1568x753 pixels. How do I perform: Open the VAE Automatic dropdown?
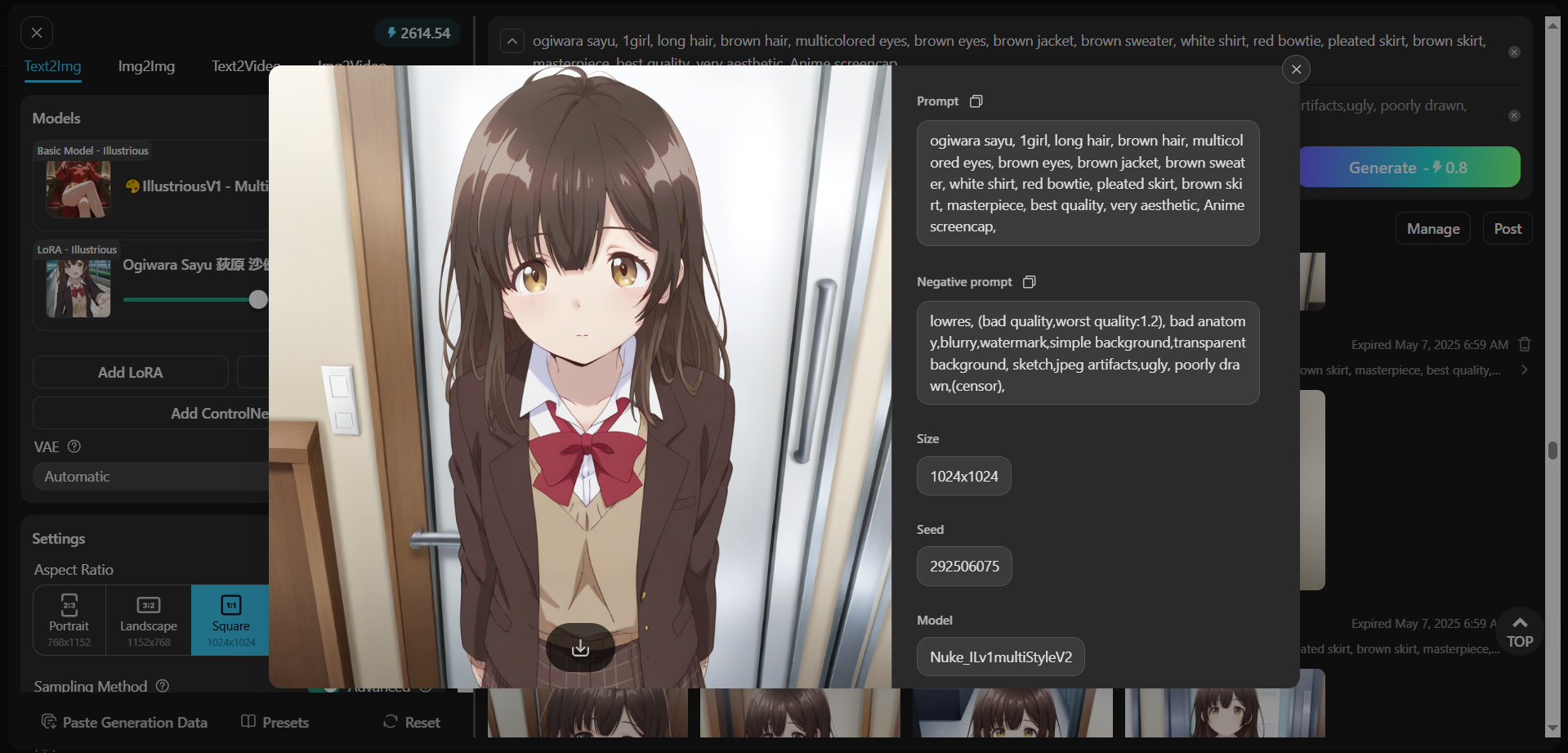[x=151, y=477]
